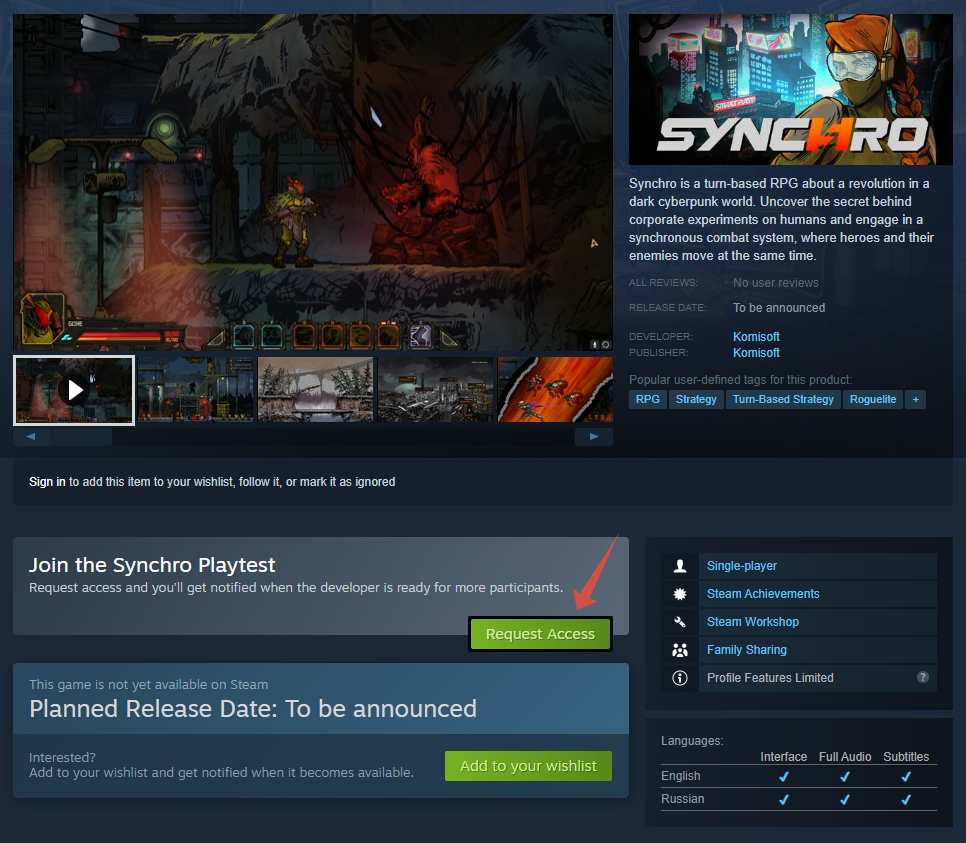This screenshot has height=843, width=966.
Task: Click the Steam Workshop wrench icon
Action: [680, 622]
